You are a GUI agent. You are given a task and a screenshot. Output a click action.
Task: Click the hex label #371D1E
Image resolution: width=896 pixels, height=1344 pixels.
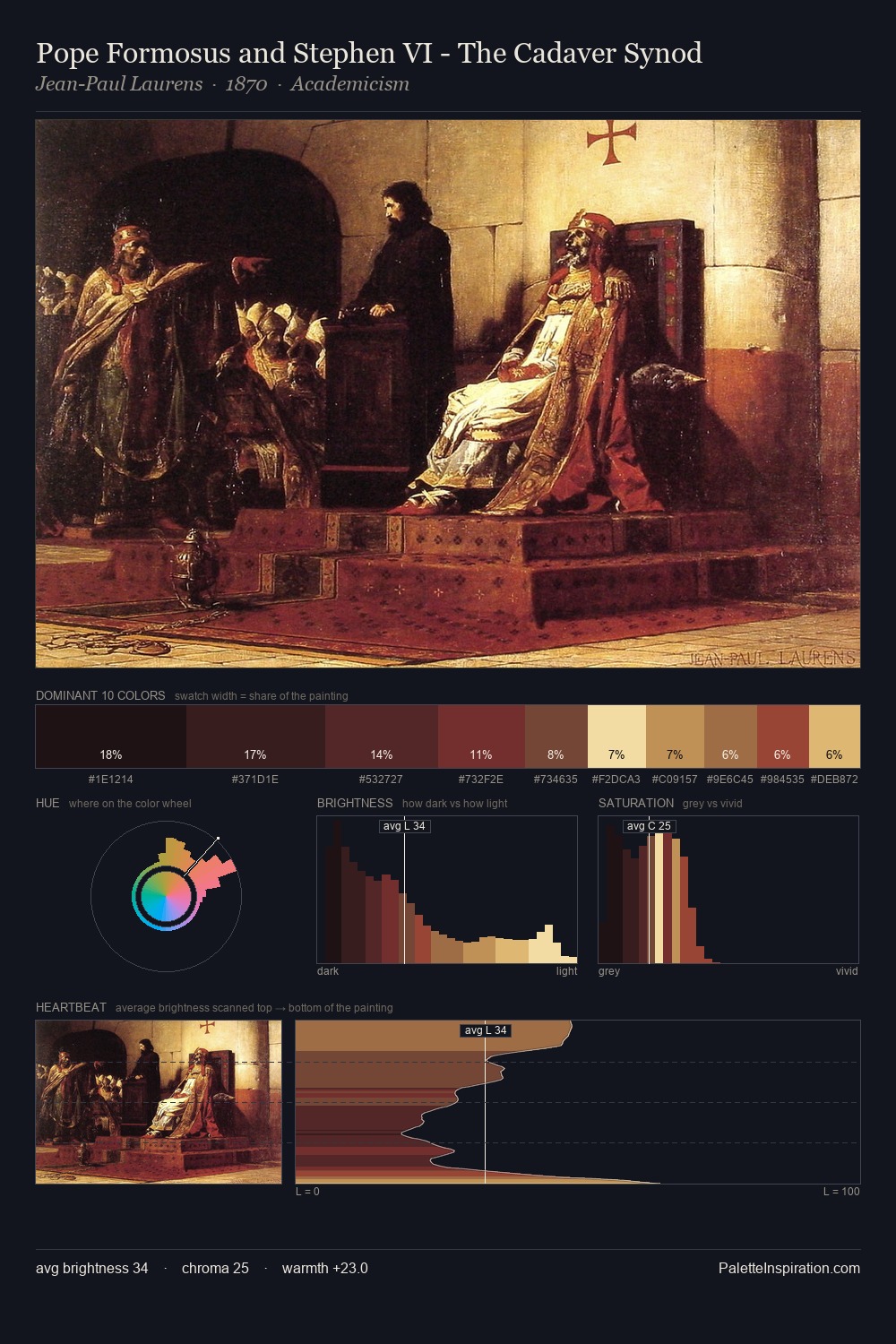pyautogui.click(x=255, y=780)
